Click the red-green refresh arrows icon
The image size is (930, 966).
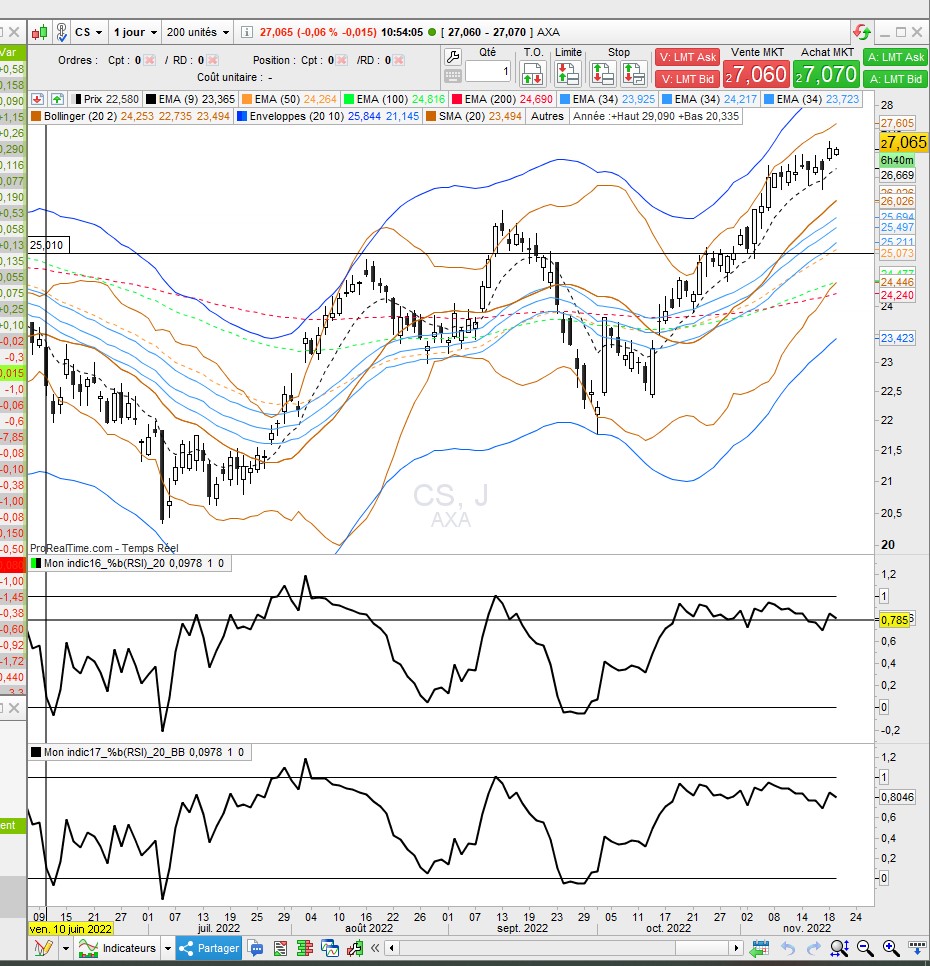point(862,31)
